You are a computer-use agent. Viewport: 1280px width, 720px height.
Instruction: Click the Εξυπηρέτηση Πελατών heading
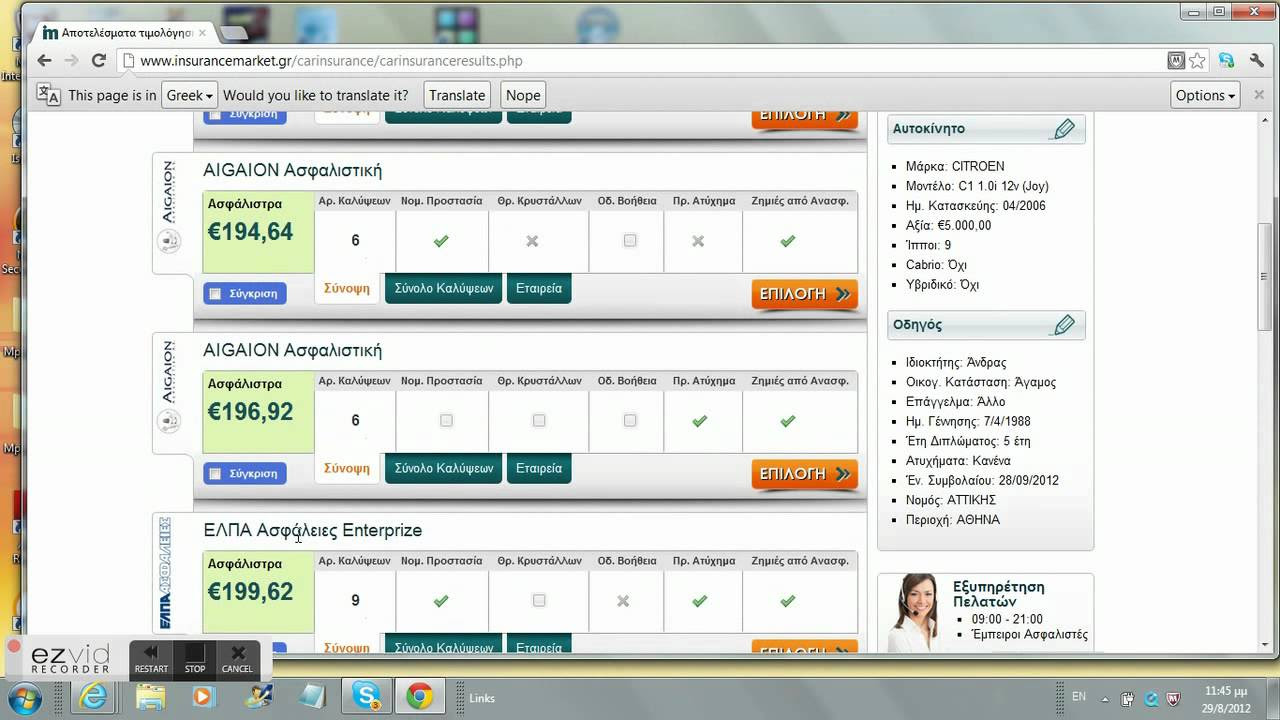click(x=999, y=594)
